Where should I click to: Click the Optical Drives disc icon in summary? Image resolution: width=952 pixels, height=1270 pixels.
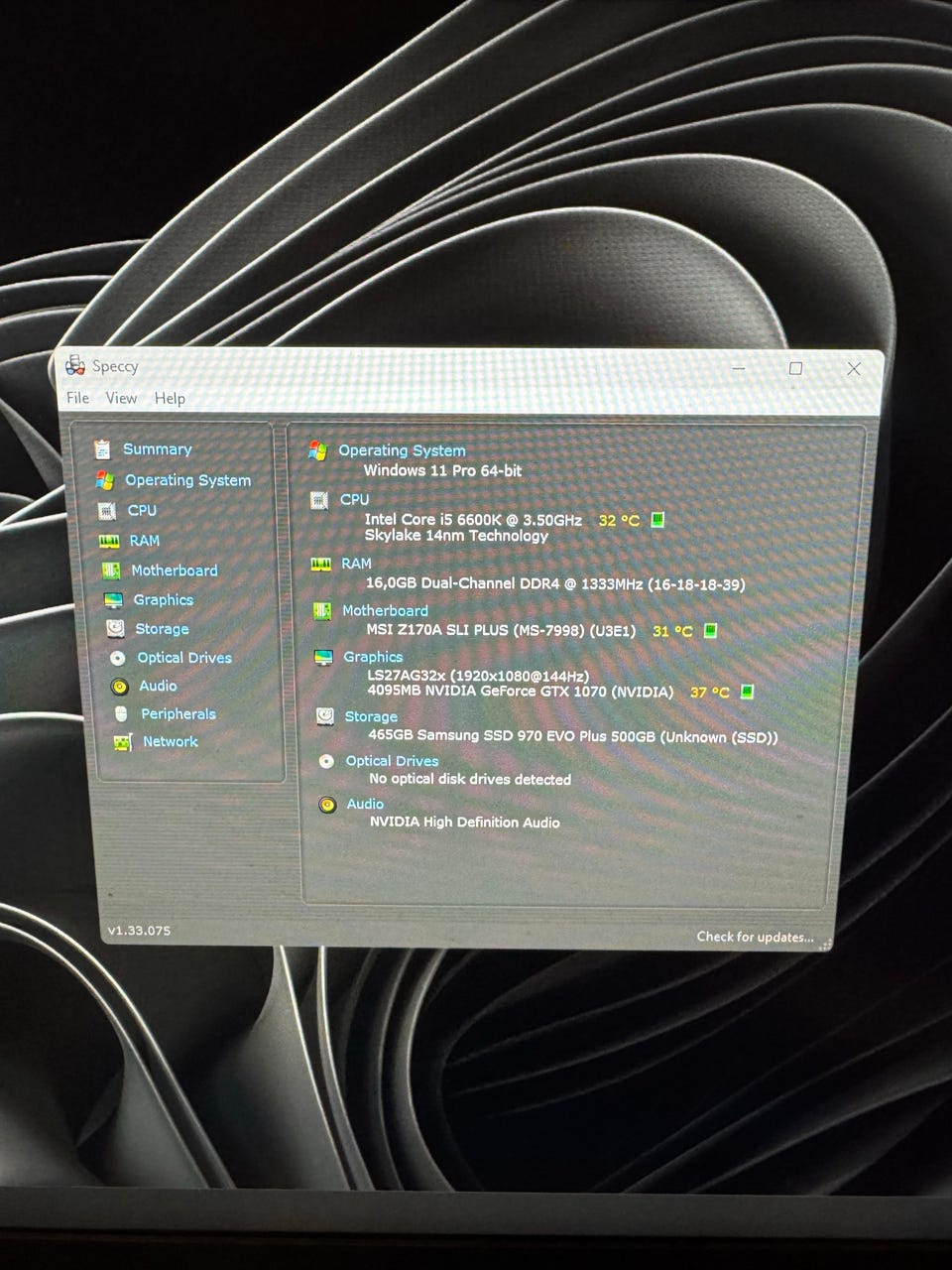326,761
